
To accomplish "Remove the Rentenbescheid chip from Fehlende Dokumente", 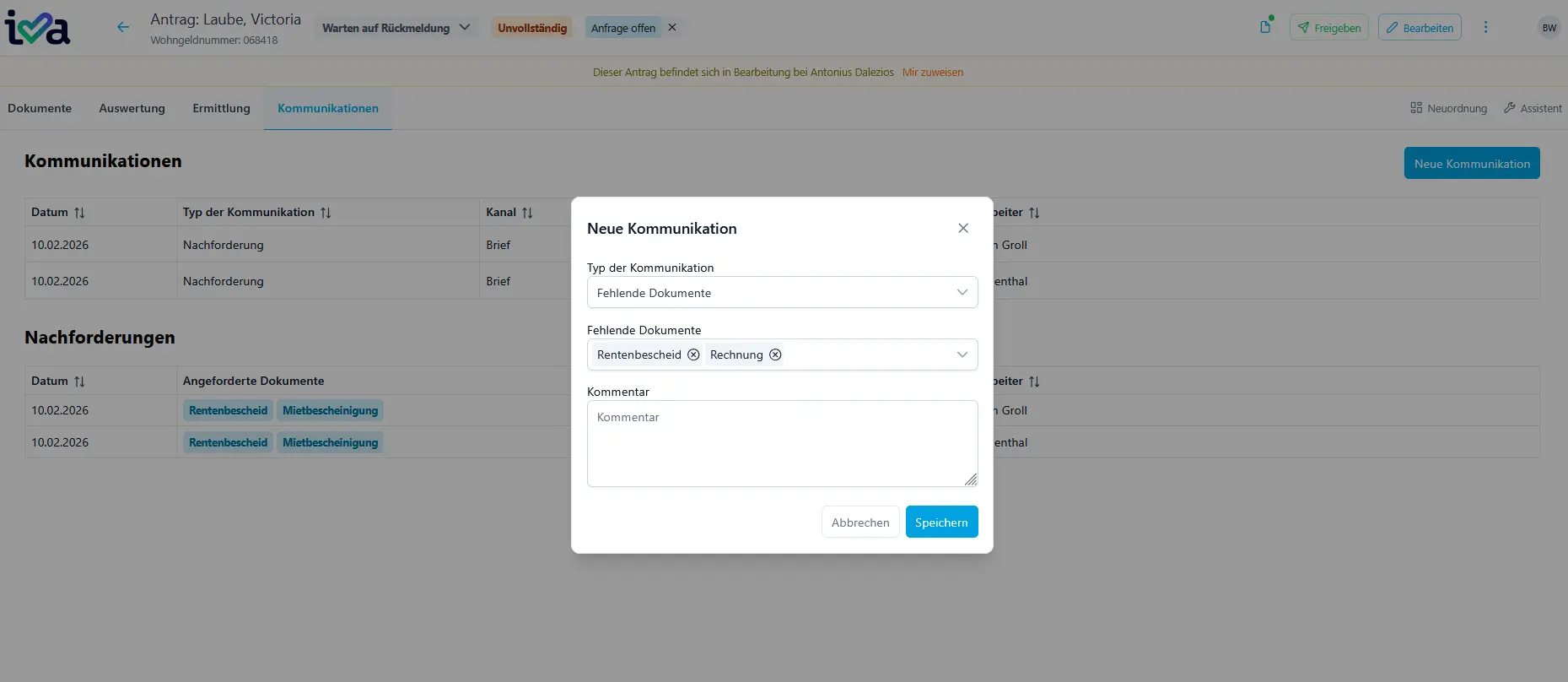I will pyautogui.click(x=693, y=355).
